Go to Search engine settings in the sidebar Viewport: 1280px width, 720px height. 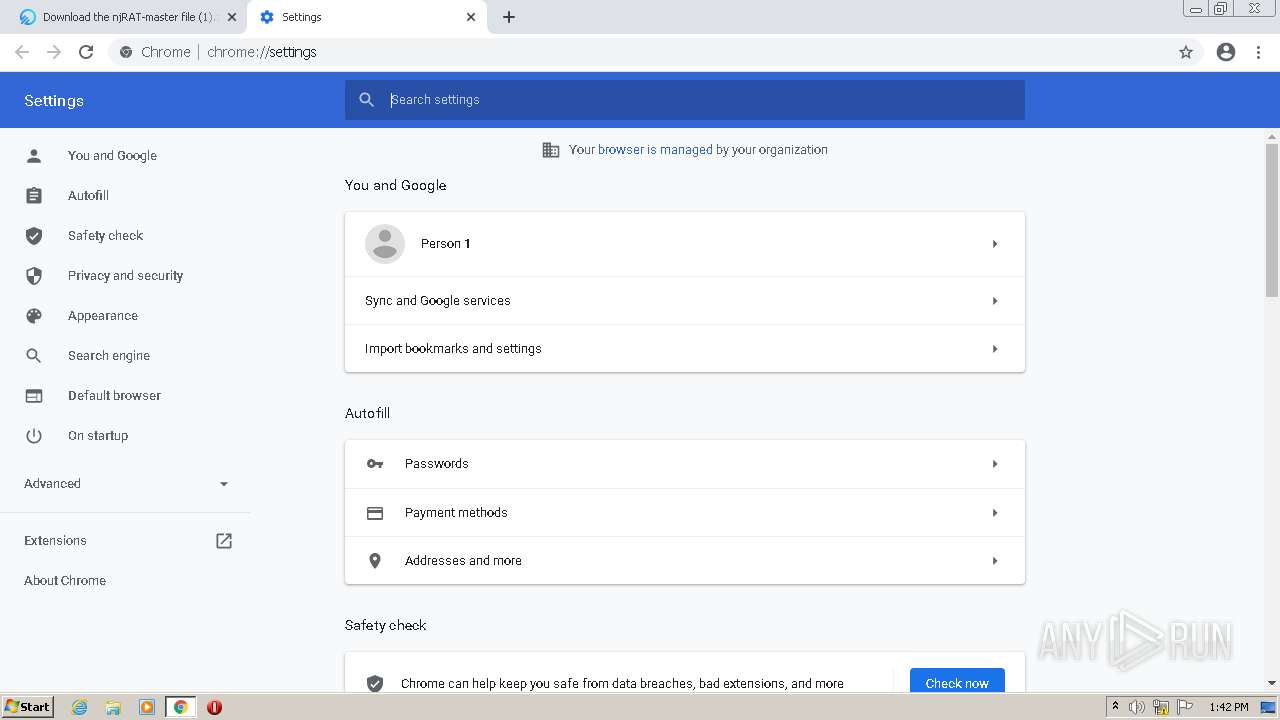coord(109,355)
